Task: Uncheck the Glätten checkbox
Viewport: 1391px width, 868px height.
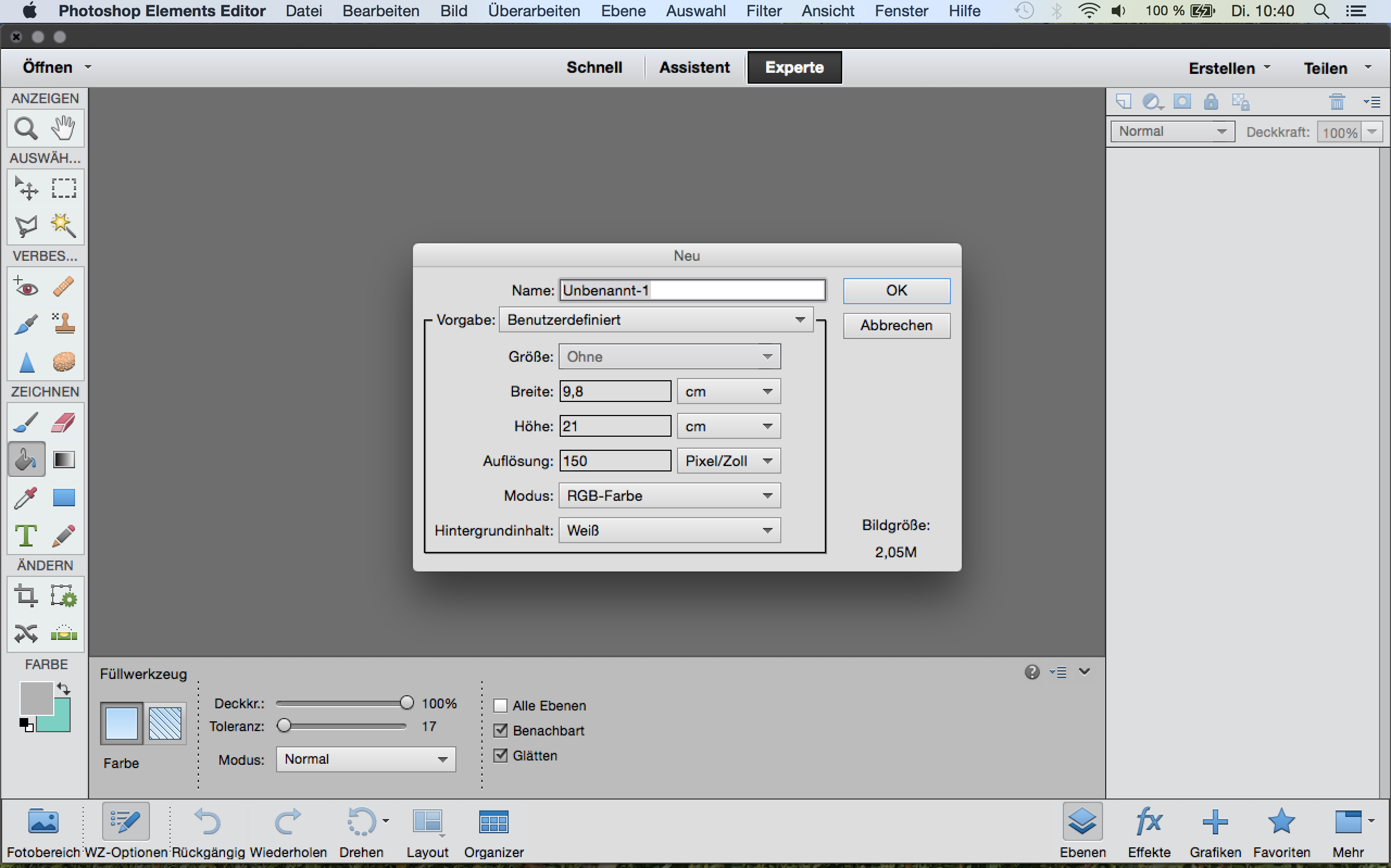Action: point(500,756)
